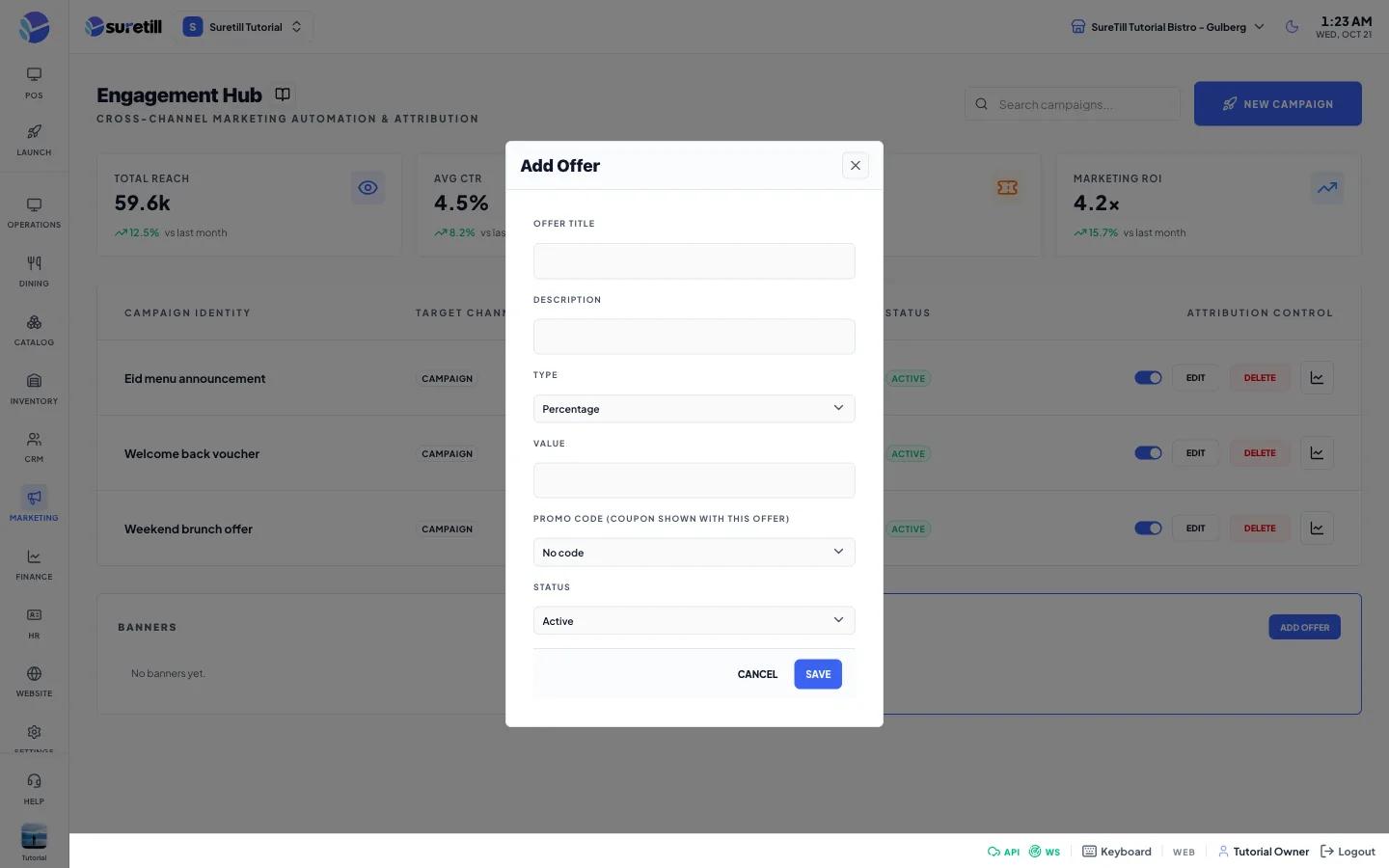Screen dimensions: 1389x868
Task: Click the Search campaigns field
Action: pos(1073,104)
